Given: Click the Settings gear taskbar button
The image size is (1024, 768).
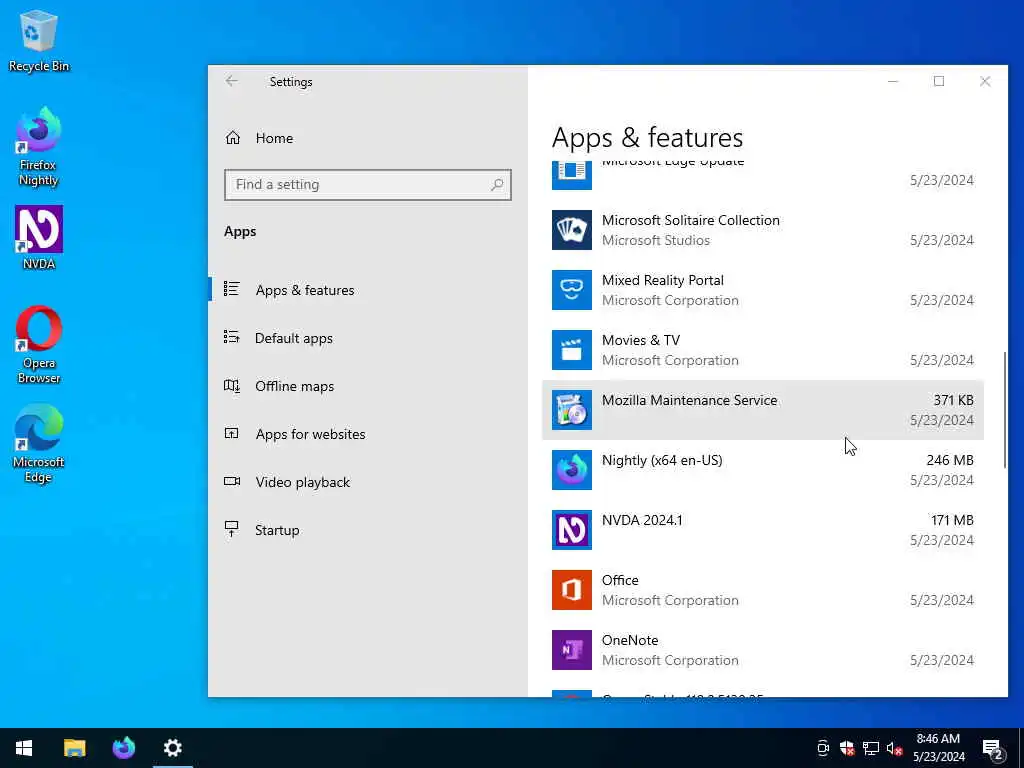Looking at the screenshot, I should tap(172, 748).
